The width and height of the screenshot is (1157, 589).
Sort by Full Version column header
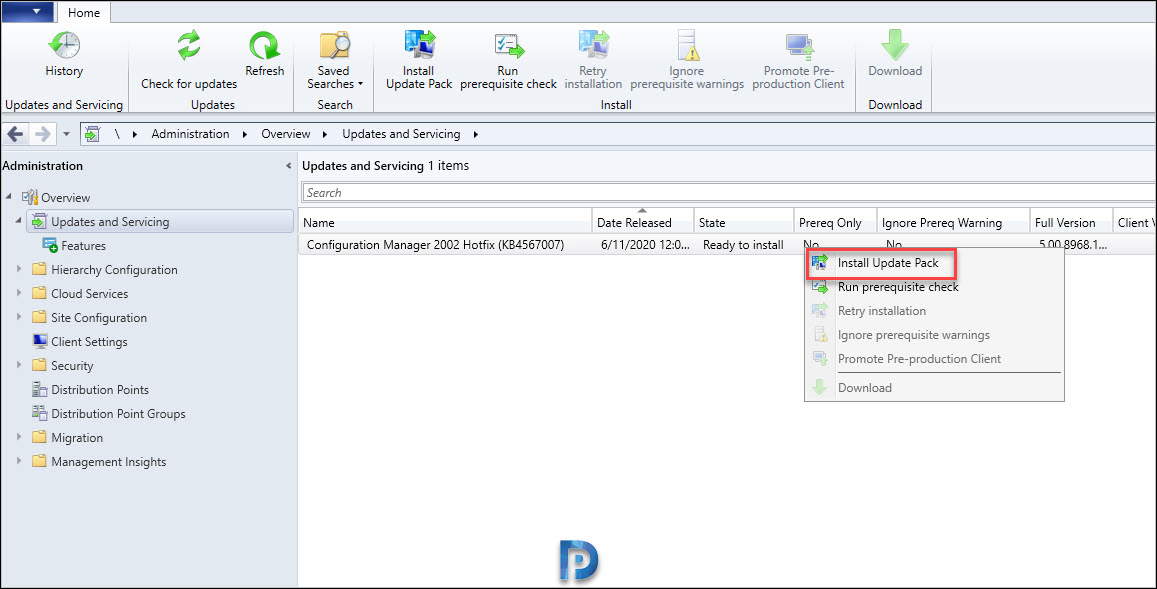[x=1071, y=222]
